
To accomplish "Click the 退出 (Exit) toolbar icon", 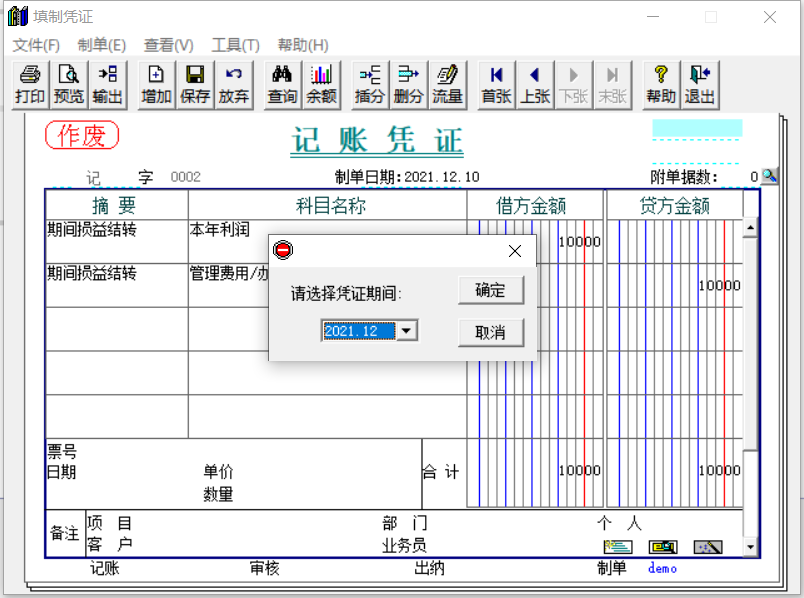I will (x=700, y=84).
